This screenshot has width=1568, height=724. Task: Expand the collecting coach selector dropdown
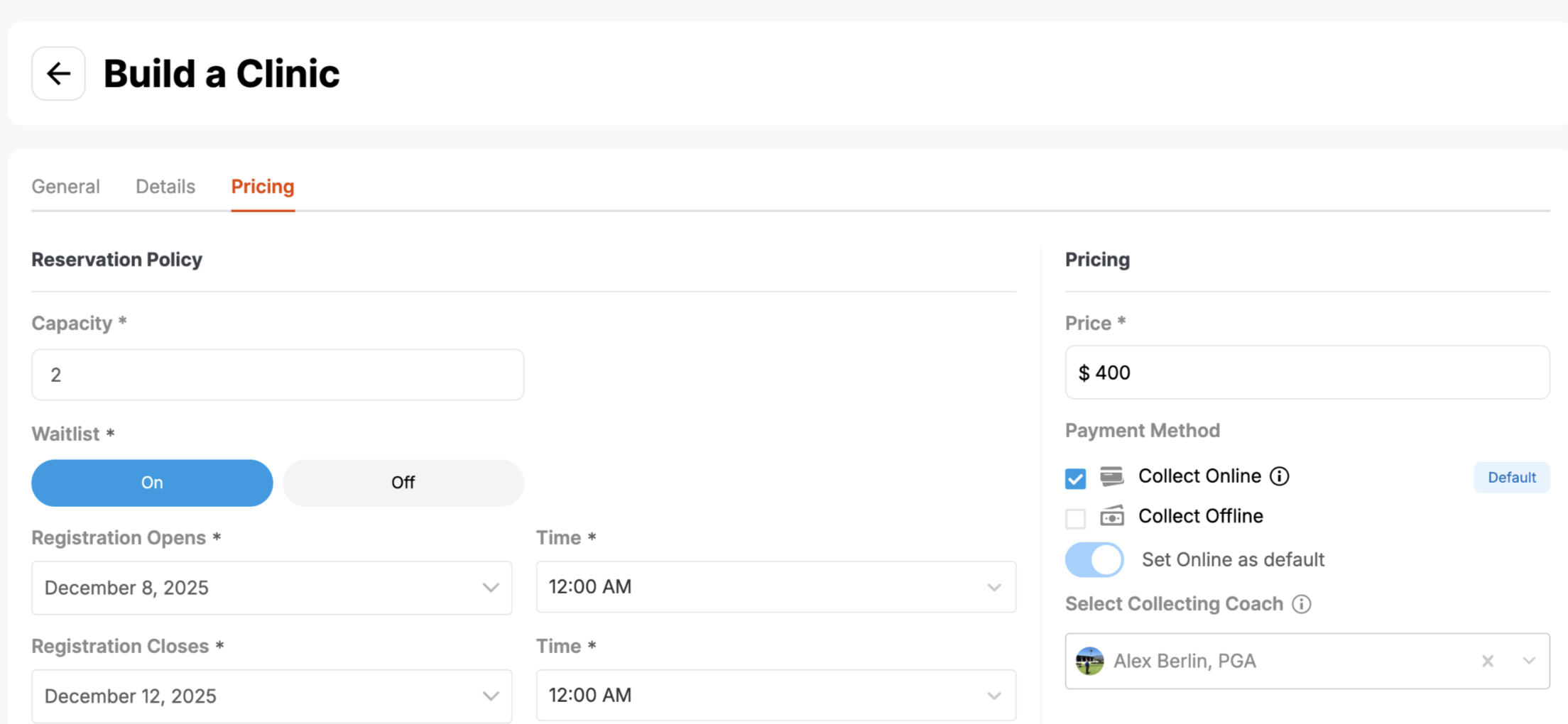[1528, 661]
